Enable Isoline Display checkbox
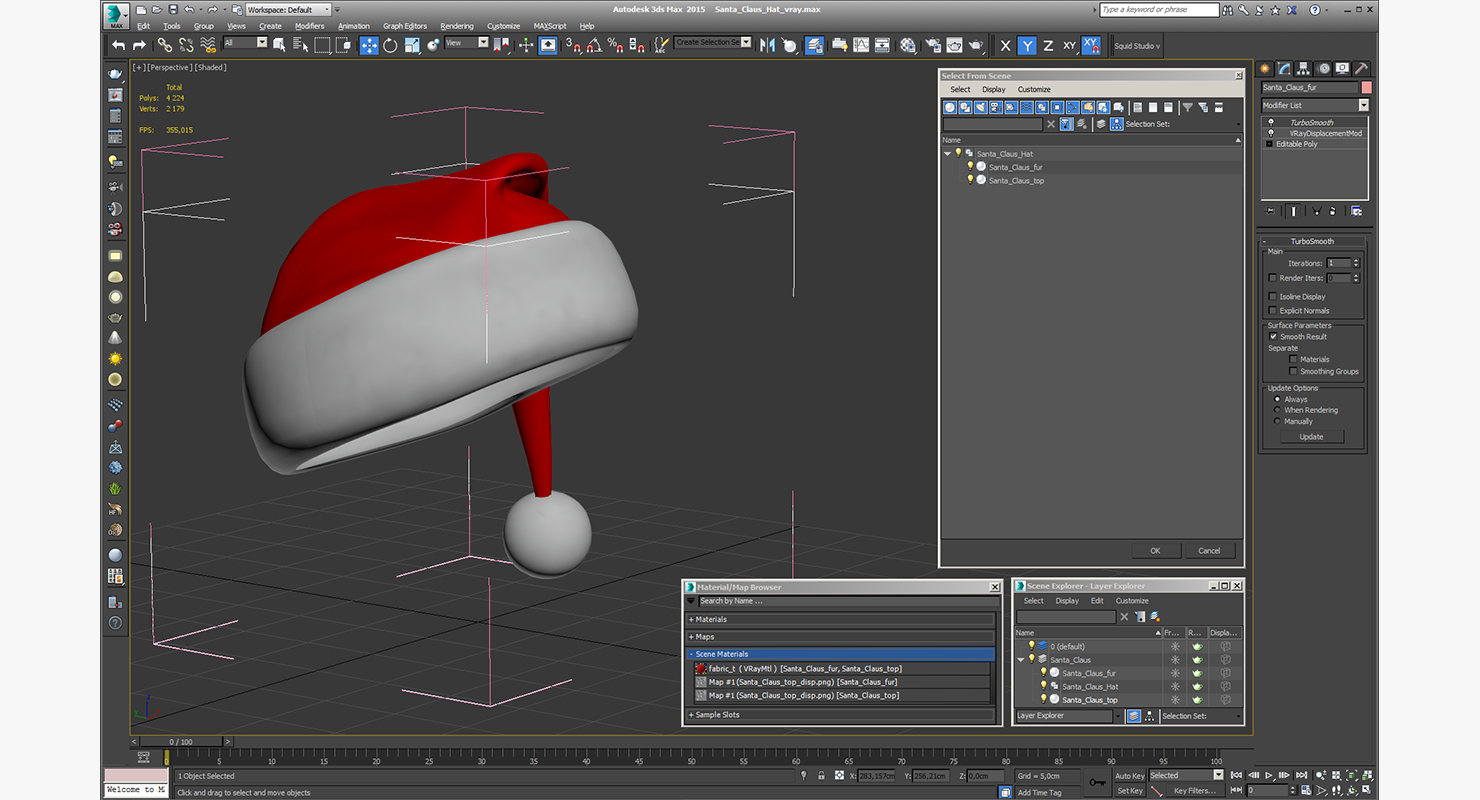The height and width of the screenshot is (800, 1480). coord(1272,296)
